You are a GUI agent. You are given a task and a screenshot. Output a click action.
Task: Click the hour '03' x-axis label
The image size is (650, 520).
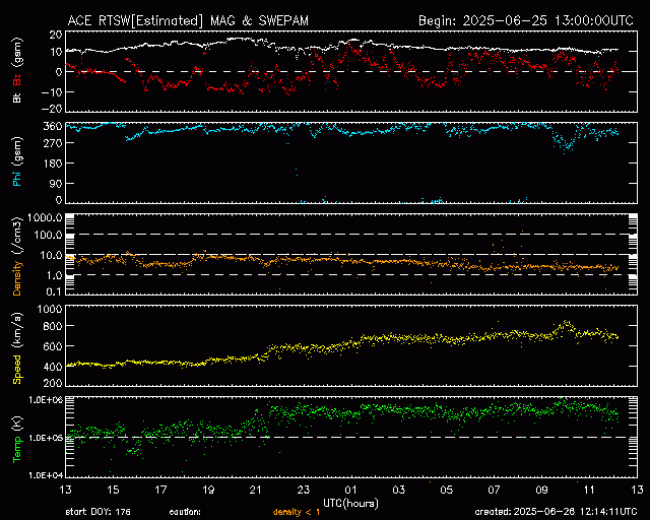pos(399,490)
